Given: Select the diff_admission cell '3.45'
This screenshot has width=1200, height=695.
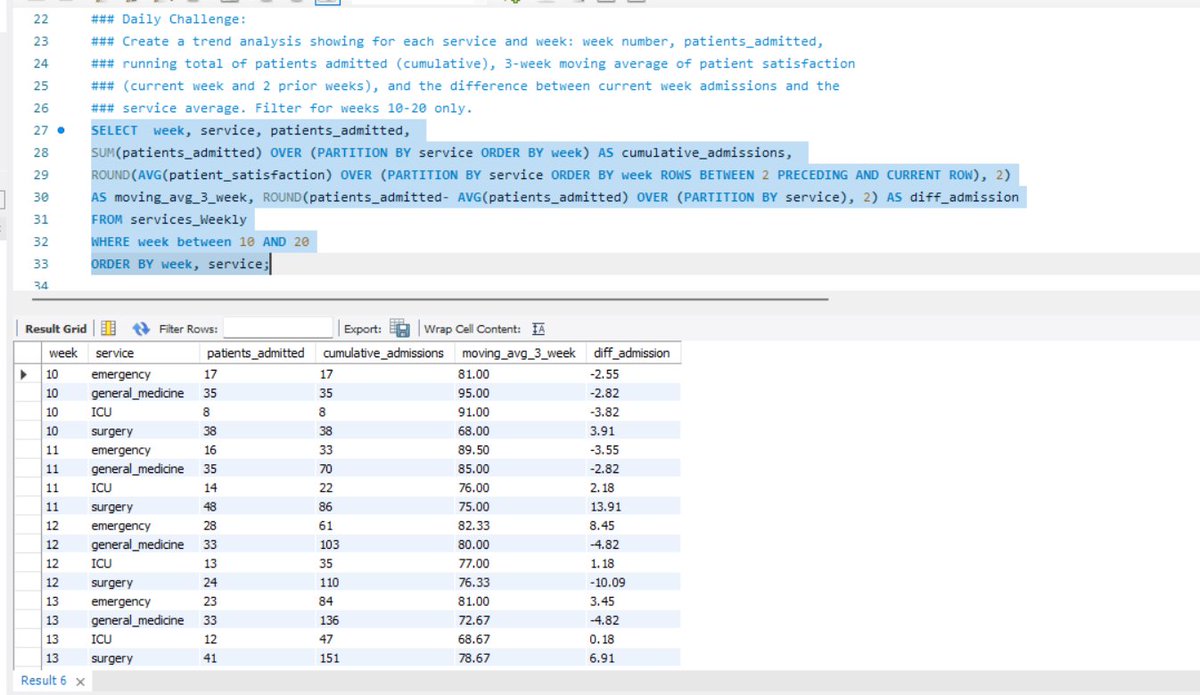Looking at the screenshot, I should tap(631, 602).
